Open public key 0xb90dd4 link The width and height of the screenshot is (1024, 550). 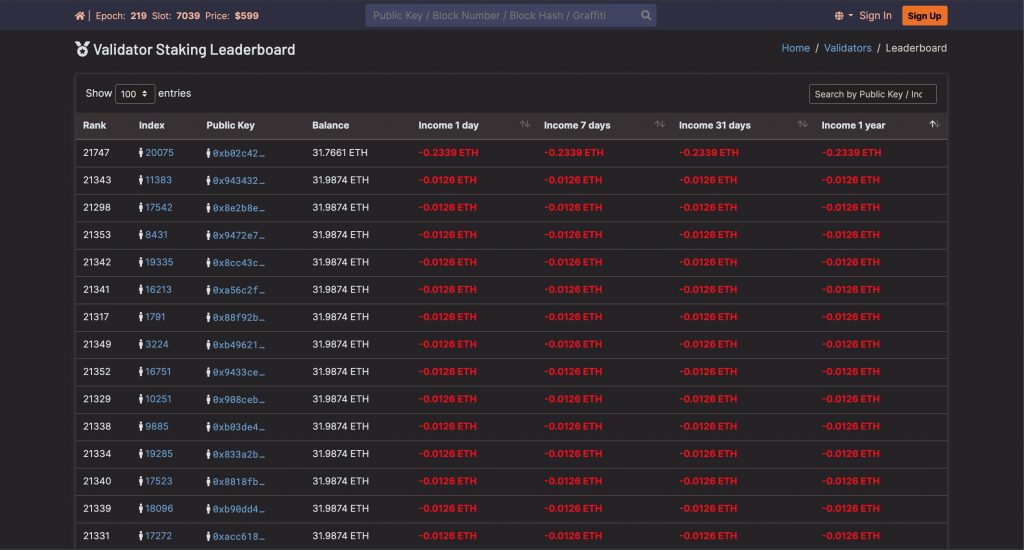pyautogui.click(x=238, y=510)
